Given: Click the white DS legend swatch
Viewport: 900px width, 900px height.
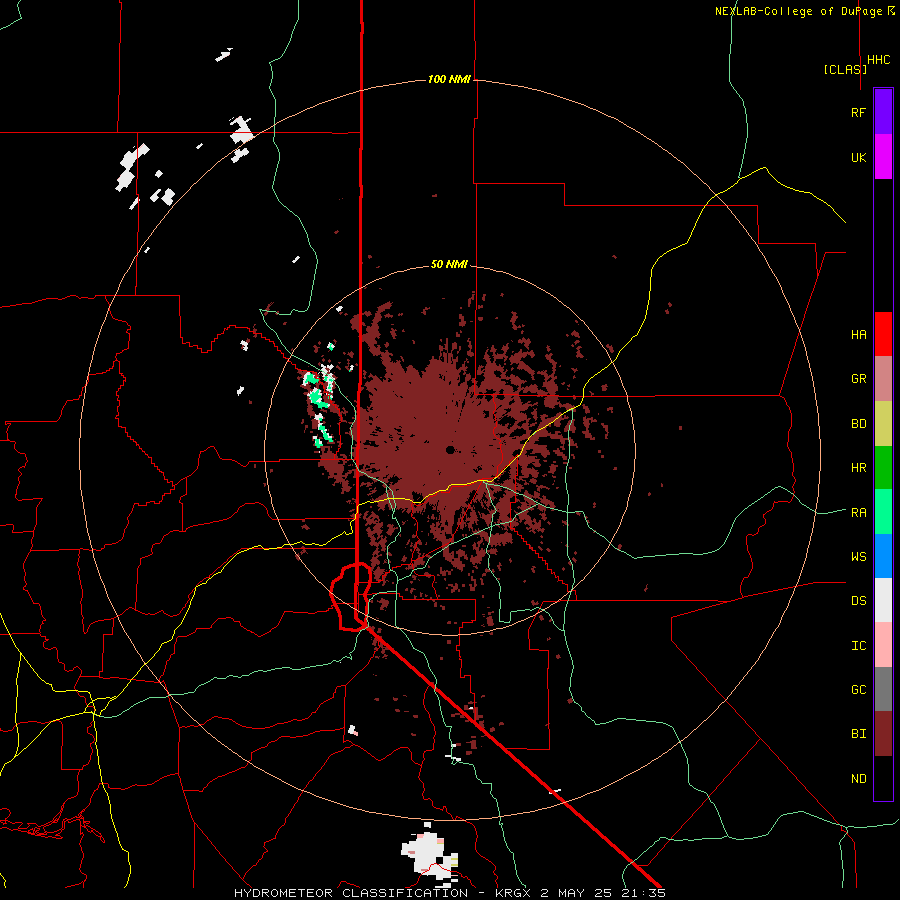Looking at the screenshot, I should (883, 600).
